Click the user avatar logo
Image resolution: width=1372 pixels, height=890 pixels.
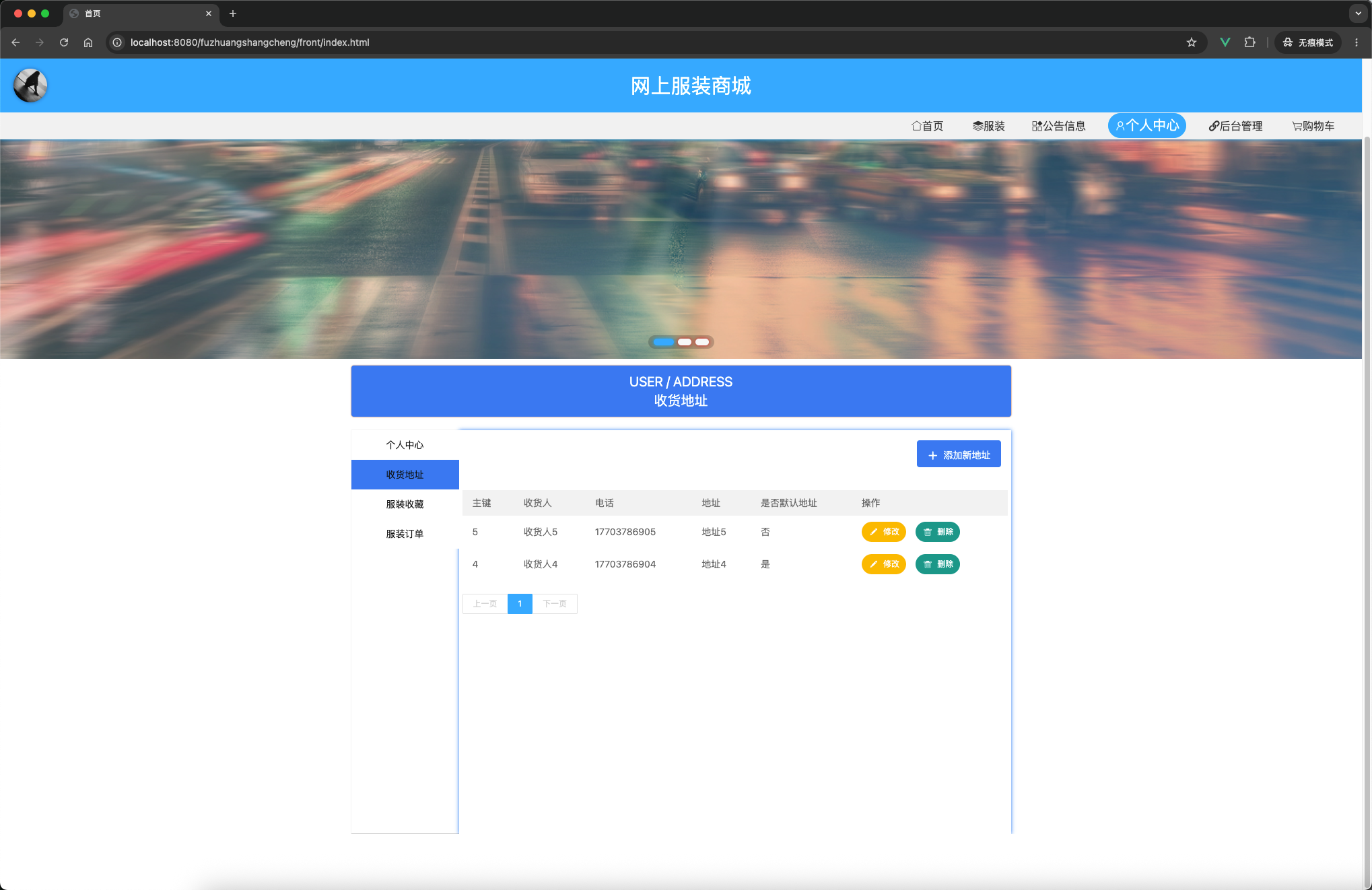(30, 85)
